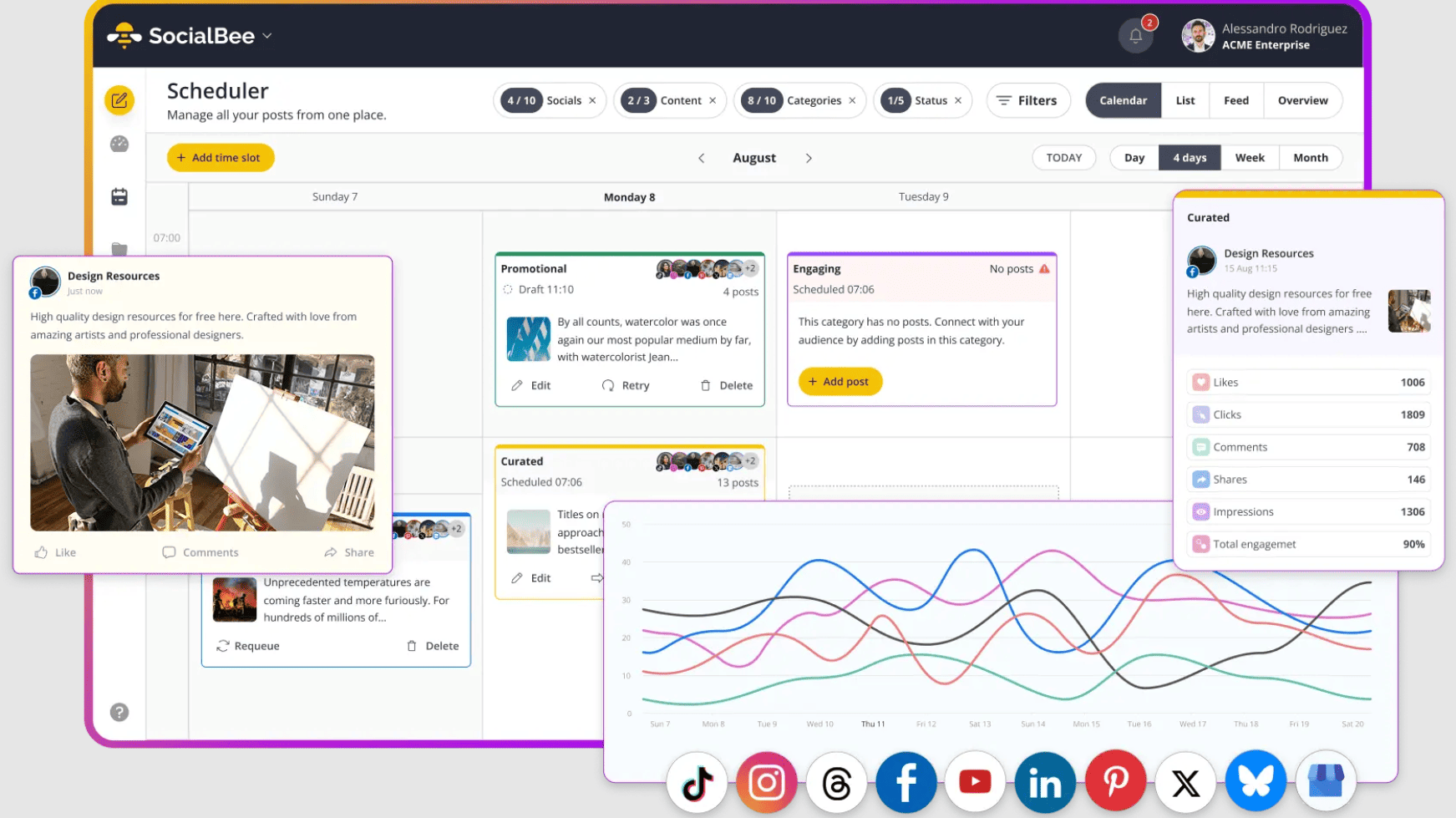Screen dimensions: 1456x818
Task: Select the Thu 11 label on chart
Action: (x=873, y=724)
